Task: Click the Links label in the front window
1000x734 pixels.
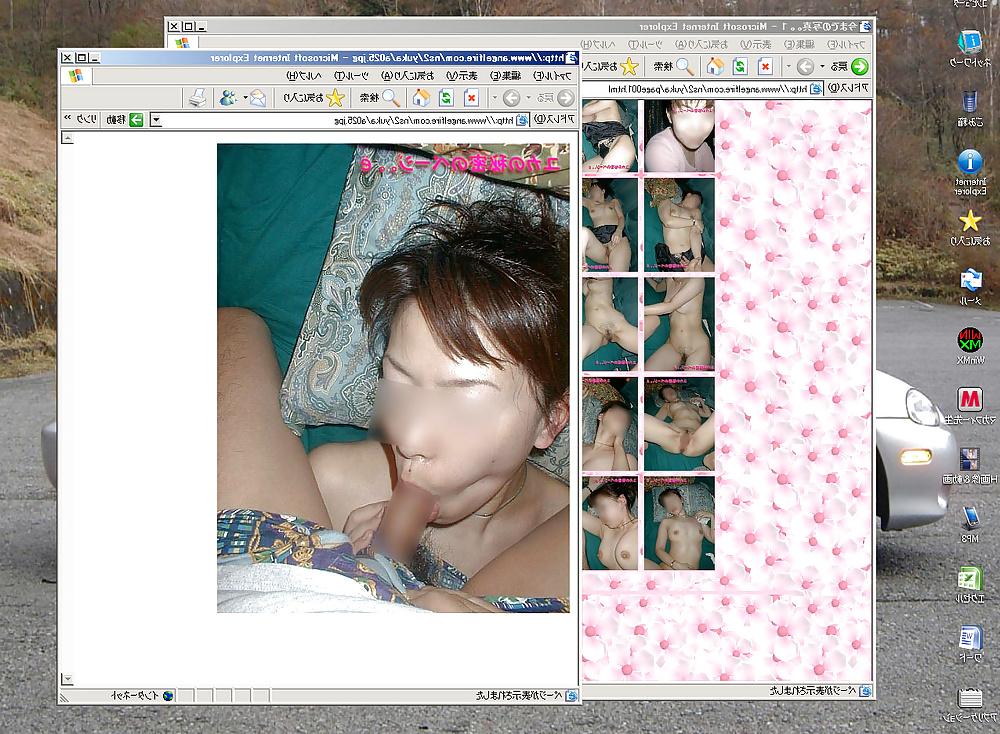Action: coord(87,119)
